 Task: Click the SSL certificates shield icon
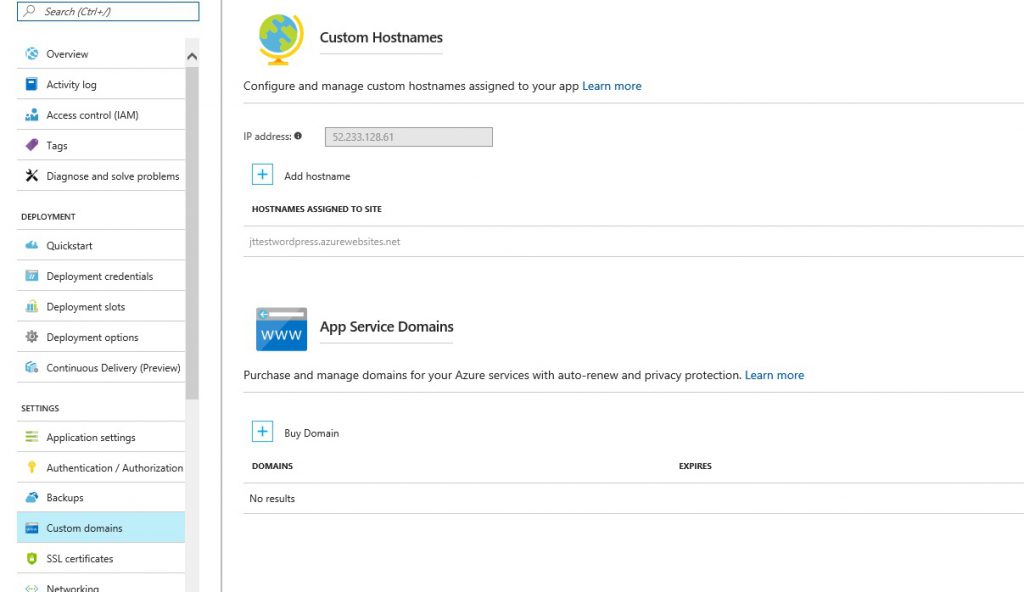tap(31, 559)
